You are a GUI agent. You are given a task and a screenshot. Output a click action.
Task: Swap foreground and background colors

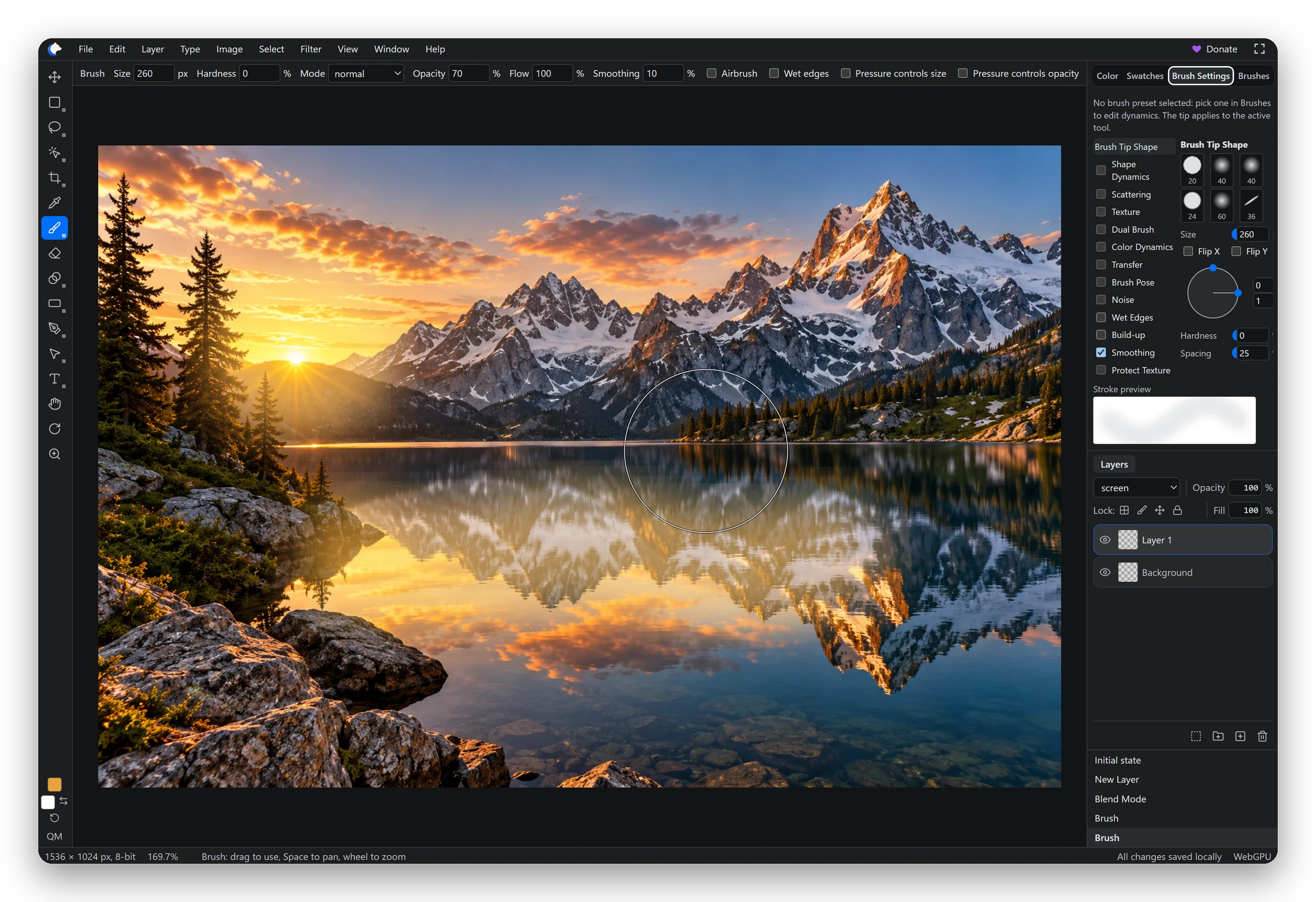(64, 801)
